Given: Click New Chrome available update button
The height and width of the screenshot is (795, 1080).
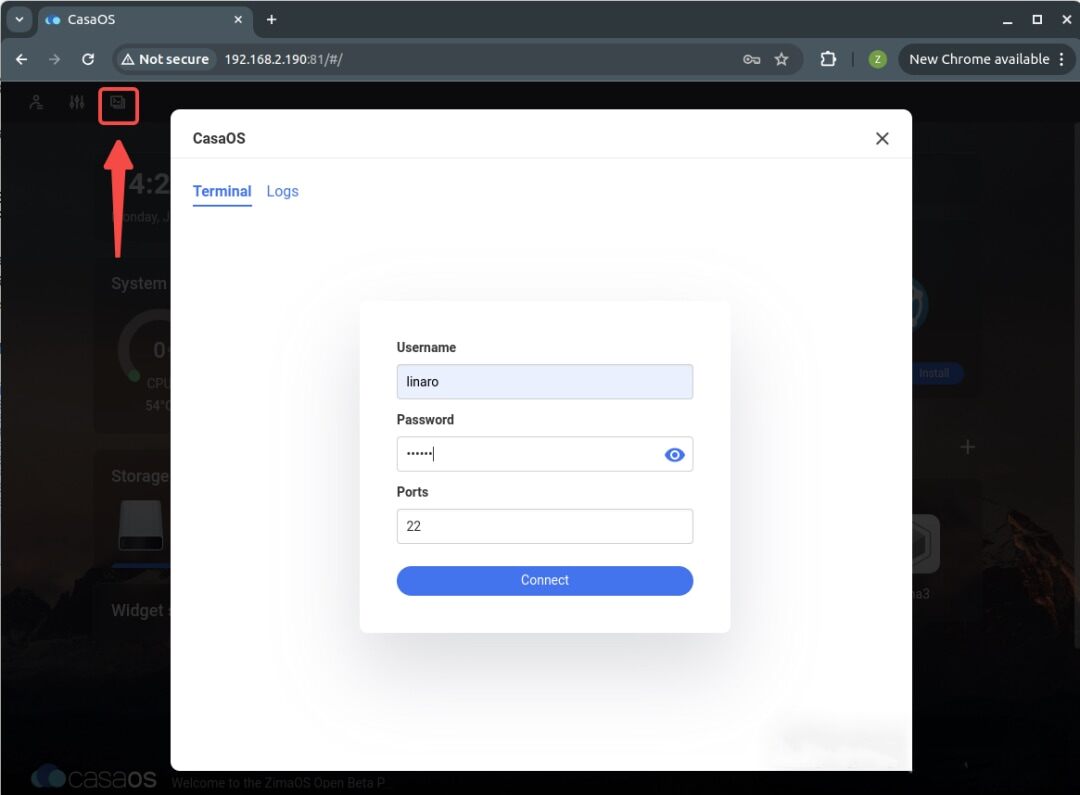Looking at the screenshot, I should click(979, 59).
